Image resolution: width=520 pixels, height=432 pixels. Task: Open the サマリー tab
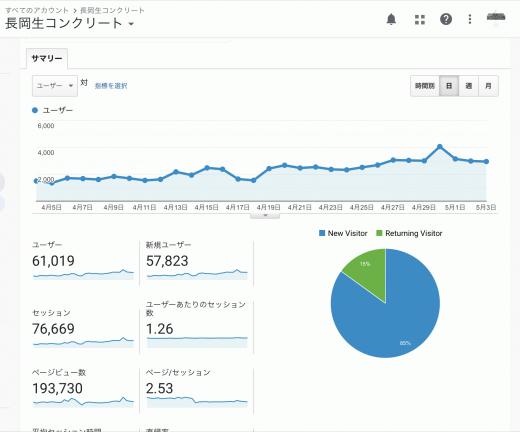47,59
